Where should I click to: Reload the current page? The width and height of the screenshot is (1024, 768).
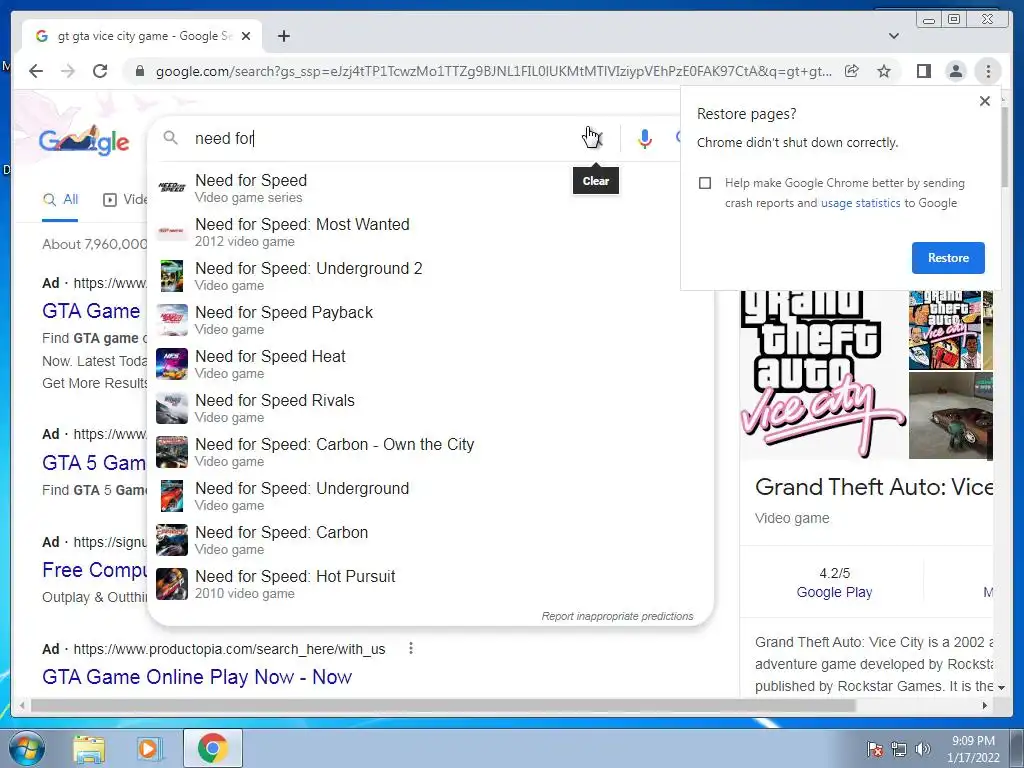coord(100,71)
